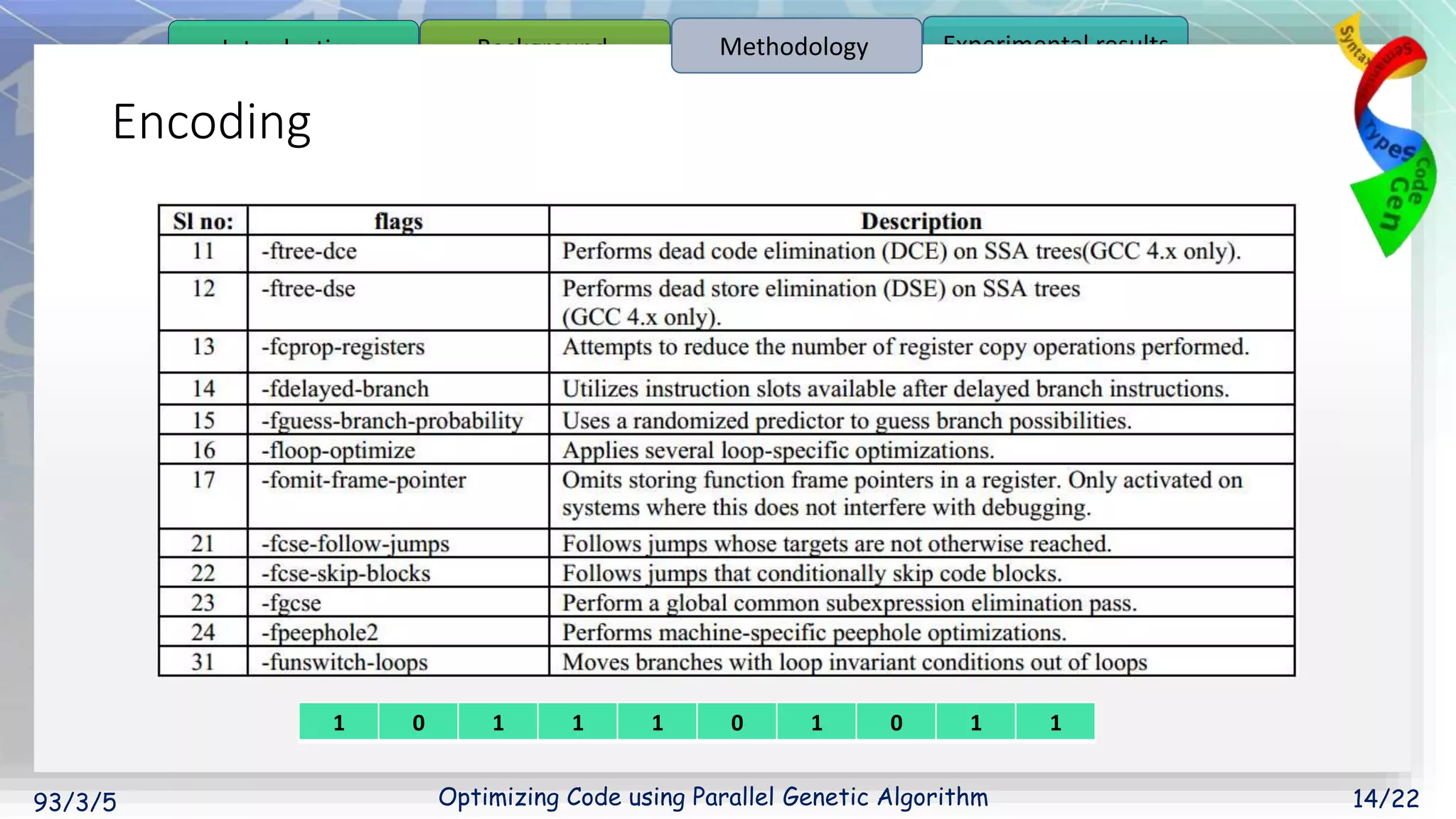
Task: Select serial number 11 cell
Action: tap(203, 252)
